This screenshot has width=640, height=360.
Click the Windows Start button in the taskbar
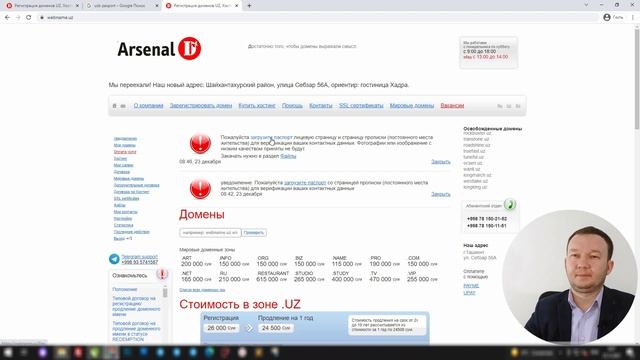[x=8, y=352]
